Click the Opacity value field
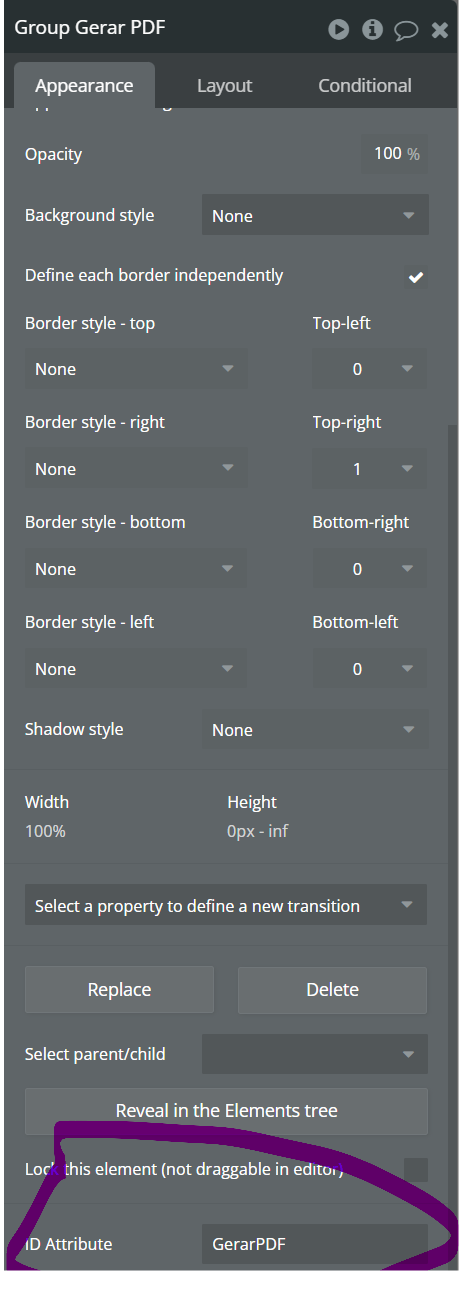 click(396, 154)
